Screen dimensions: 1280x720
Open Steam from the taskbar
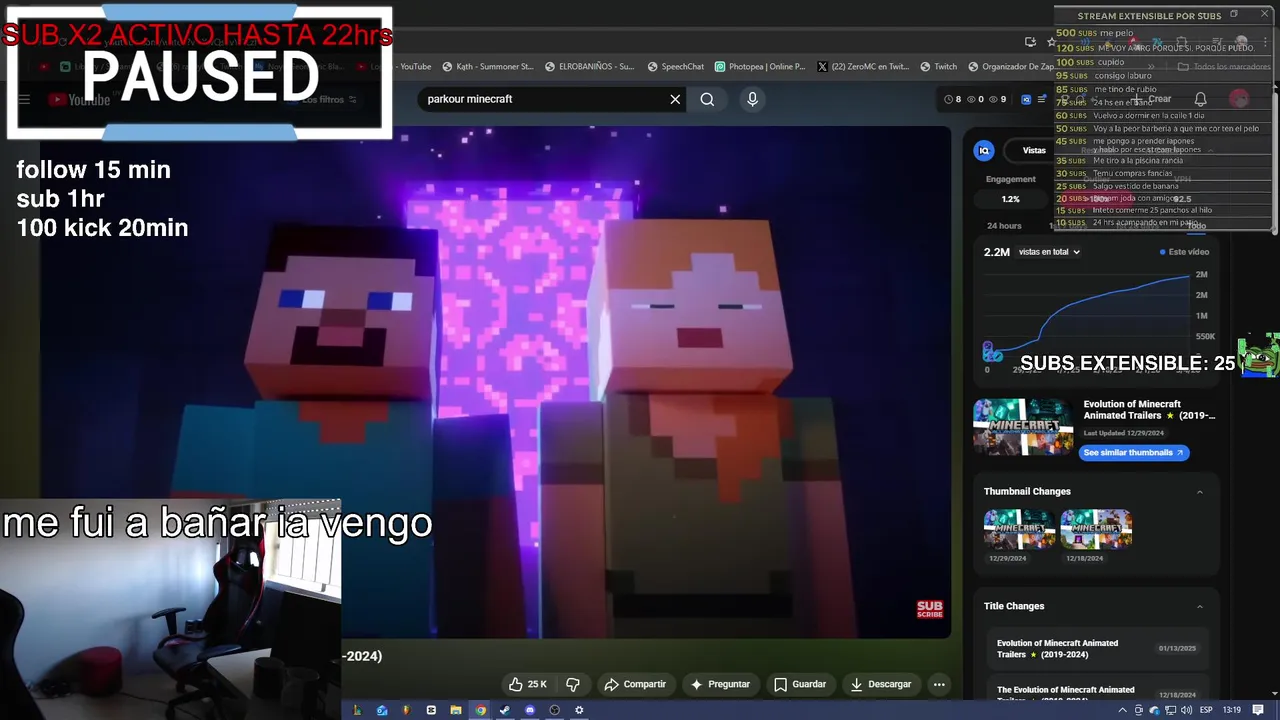point(505,710)
